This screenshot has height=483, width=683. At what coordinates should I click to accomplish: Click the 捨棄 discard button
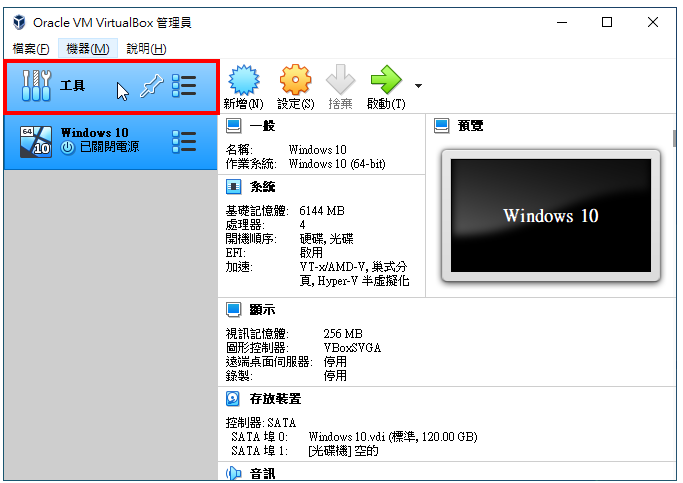(340, 87)
